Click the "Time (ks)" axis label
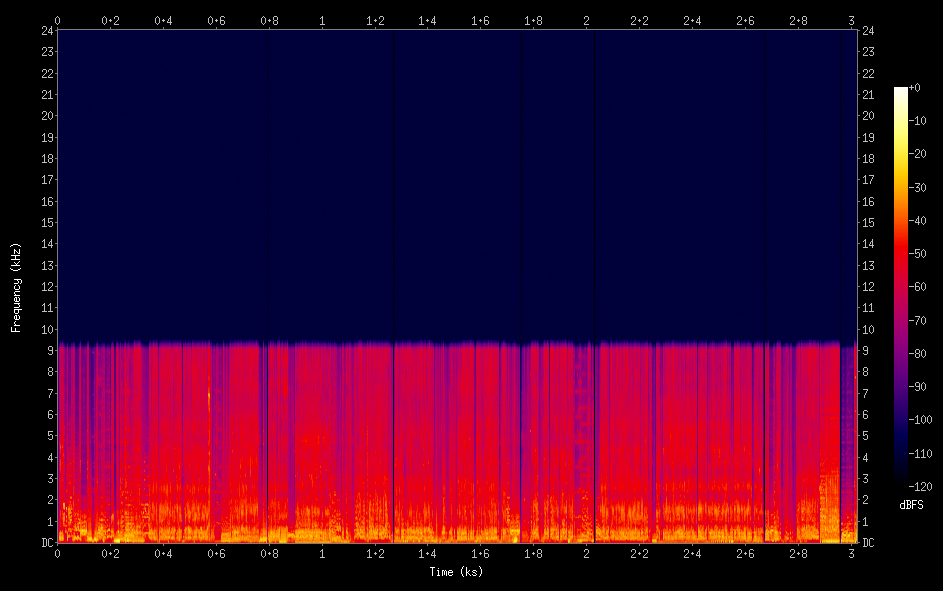Image resolution: width=943 pixels, height=591 pixels. tap(455, 572)
